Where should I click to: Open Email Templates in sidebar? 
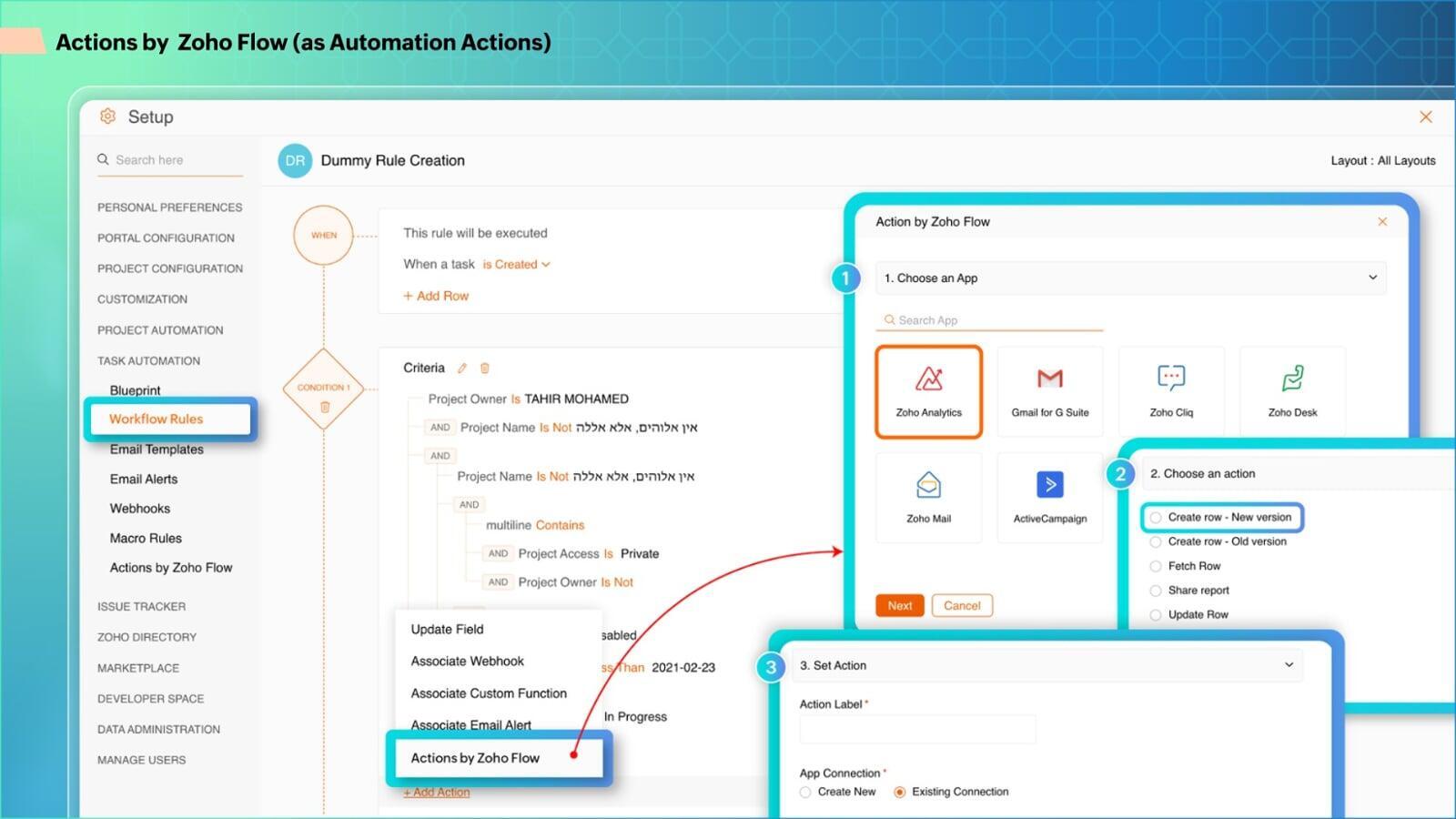tap(157, 450)
